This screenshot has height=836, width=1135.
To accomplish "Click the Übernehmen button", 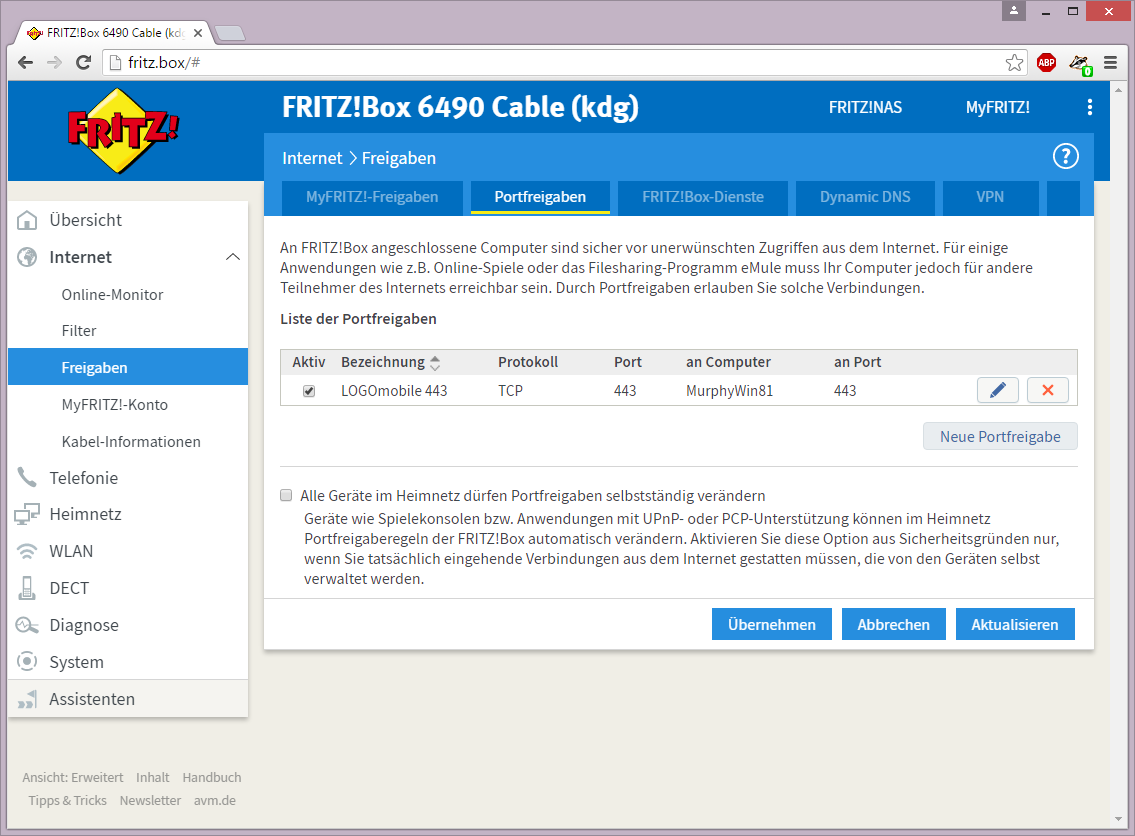I will (x=772, y=625).
